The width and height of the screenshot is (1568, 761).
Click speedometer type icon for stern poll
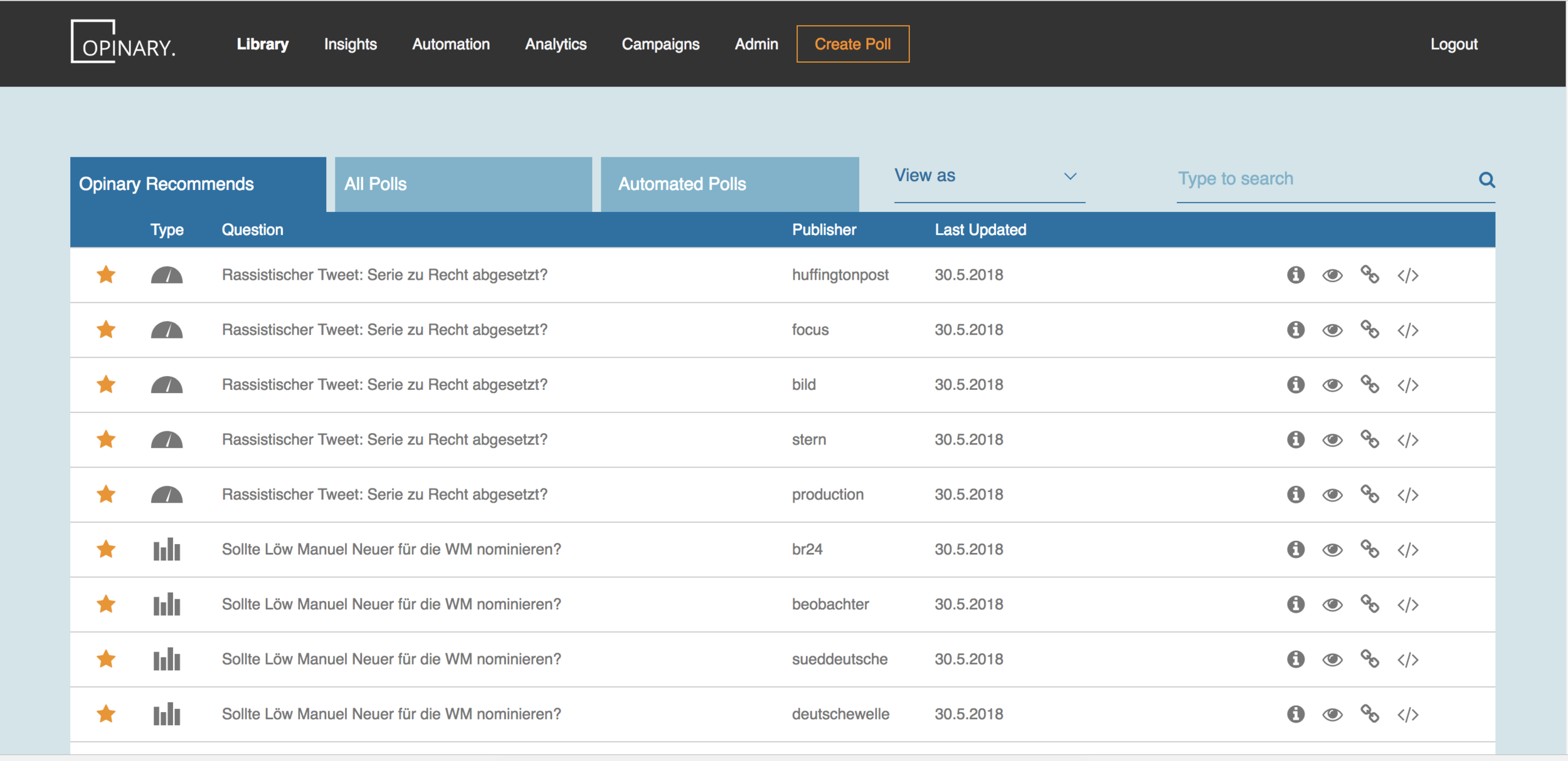[167, 440]
